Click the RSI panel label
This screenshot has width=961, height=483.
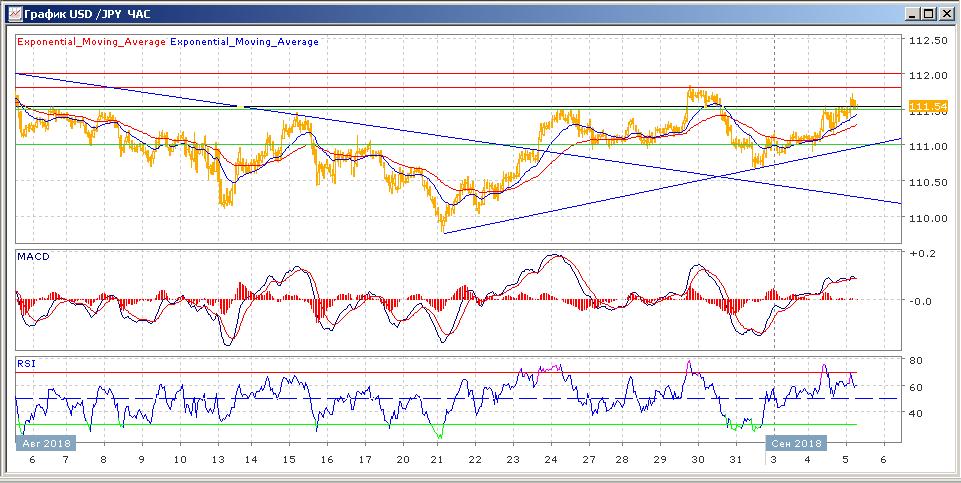tap(26, 363)
